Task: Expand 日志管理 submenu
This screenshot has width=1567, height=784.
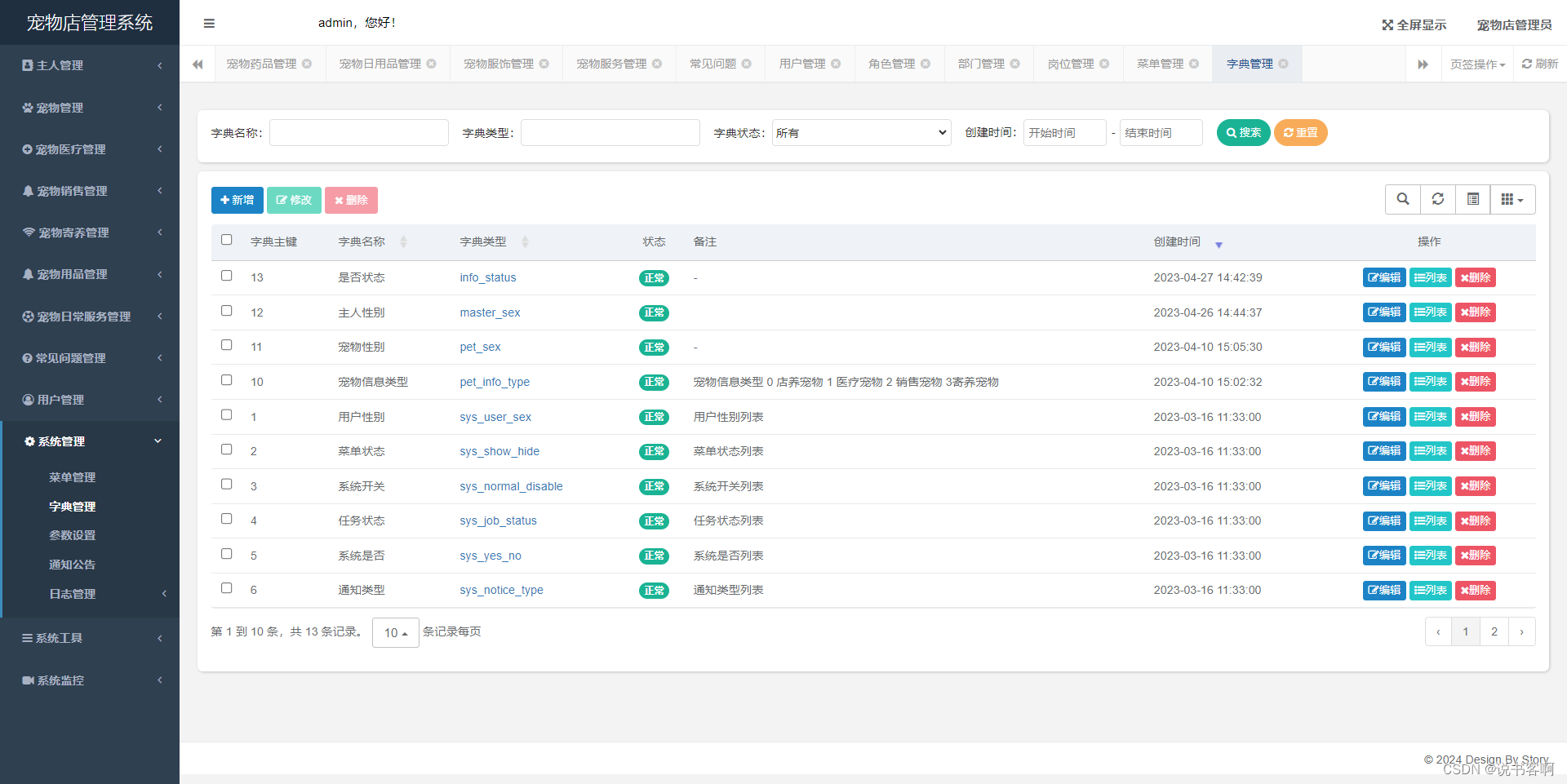Action: click(x=91, y=594)
